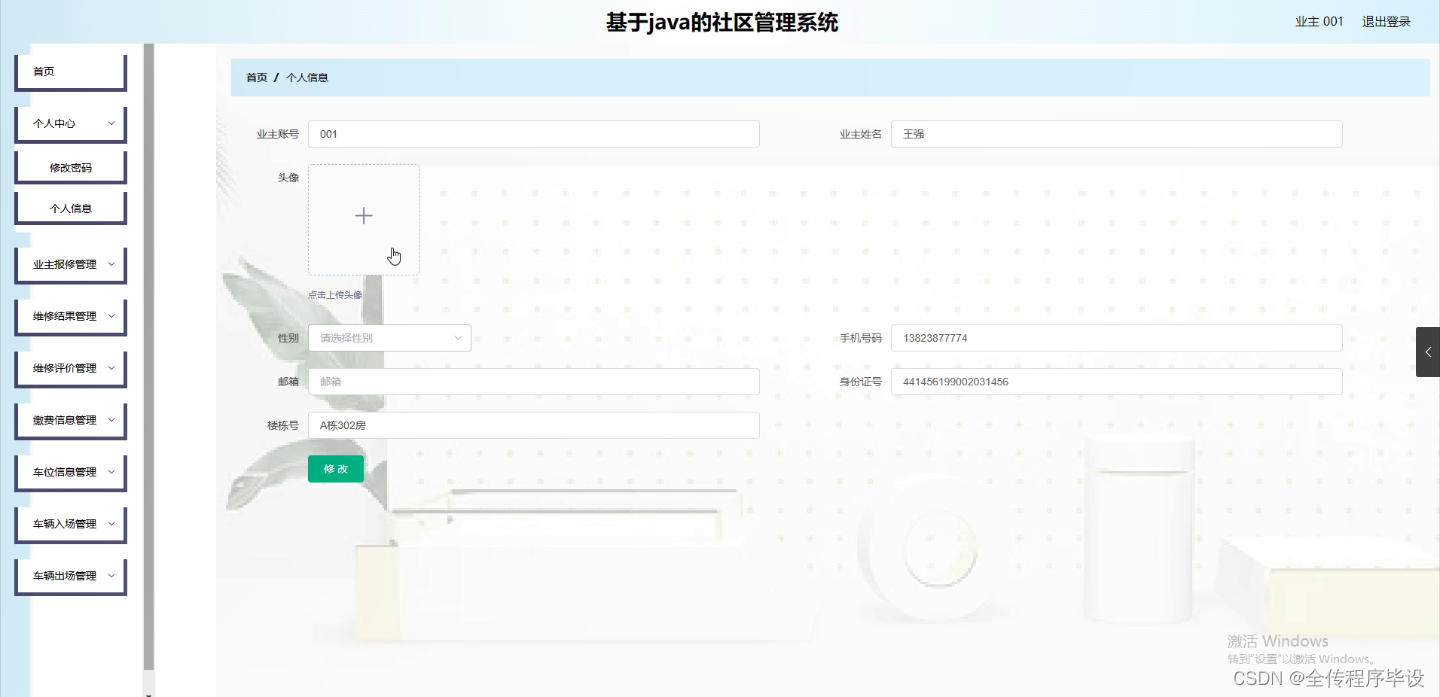Click the 车辆出场管理 chevron icon
This screenshot has width=1440, height=697.
point(113,576)
